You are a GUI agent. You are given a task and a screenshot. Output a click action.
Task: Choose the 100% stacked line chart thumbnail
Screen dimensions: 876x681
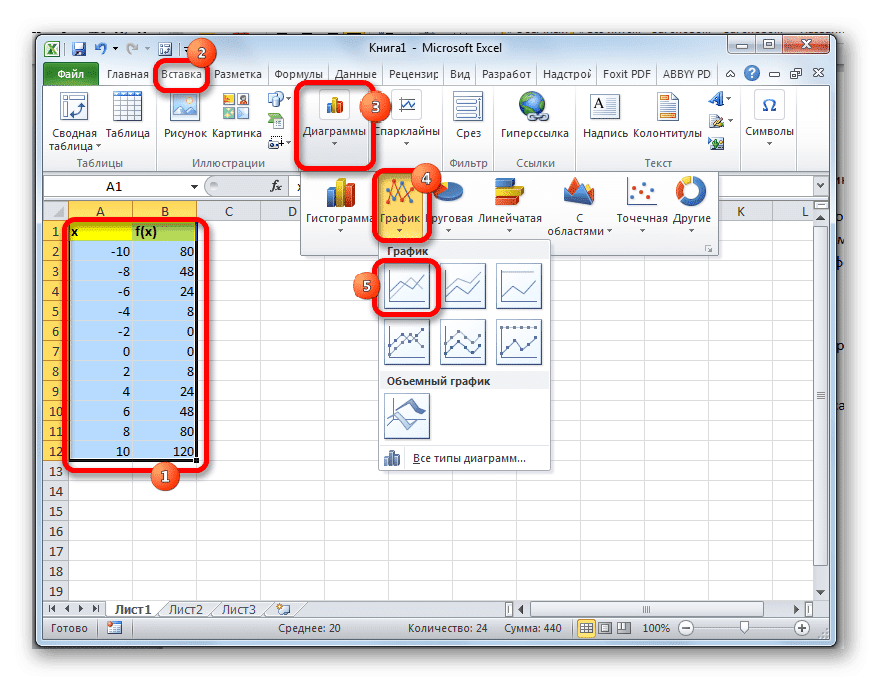[x=518, y=286]
